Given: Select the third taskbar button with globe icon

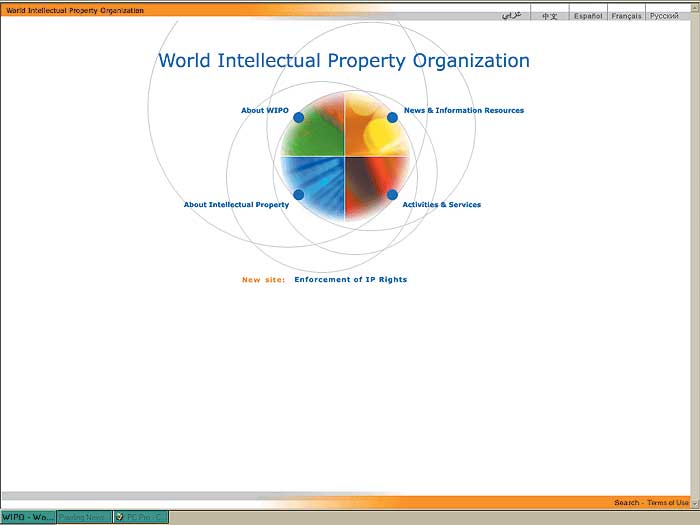Looking at the screenshot, I should coord(141,517).
